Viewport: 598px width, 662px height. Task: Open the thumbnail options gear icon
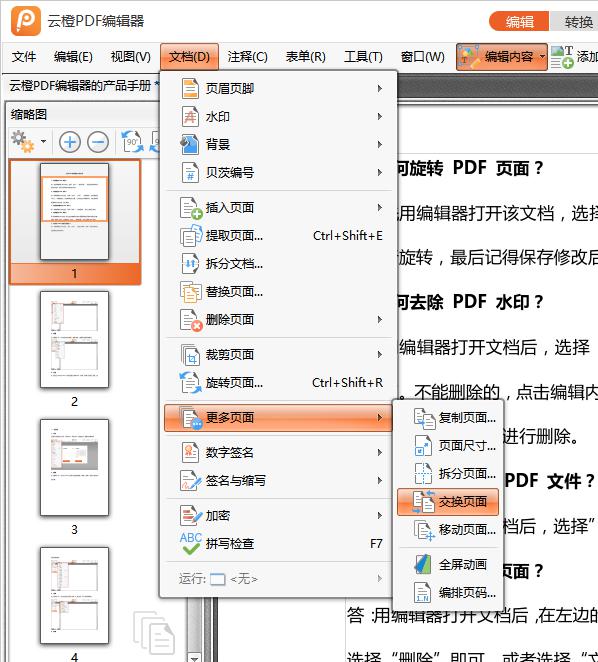click(x=22, y=141)
